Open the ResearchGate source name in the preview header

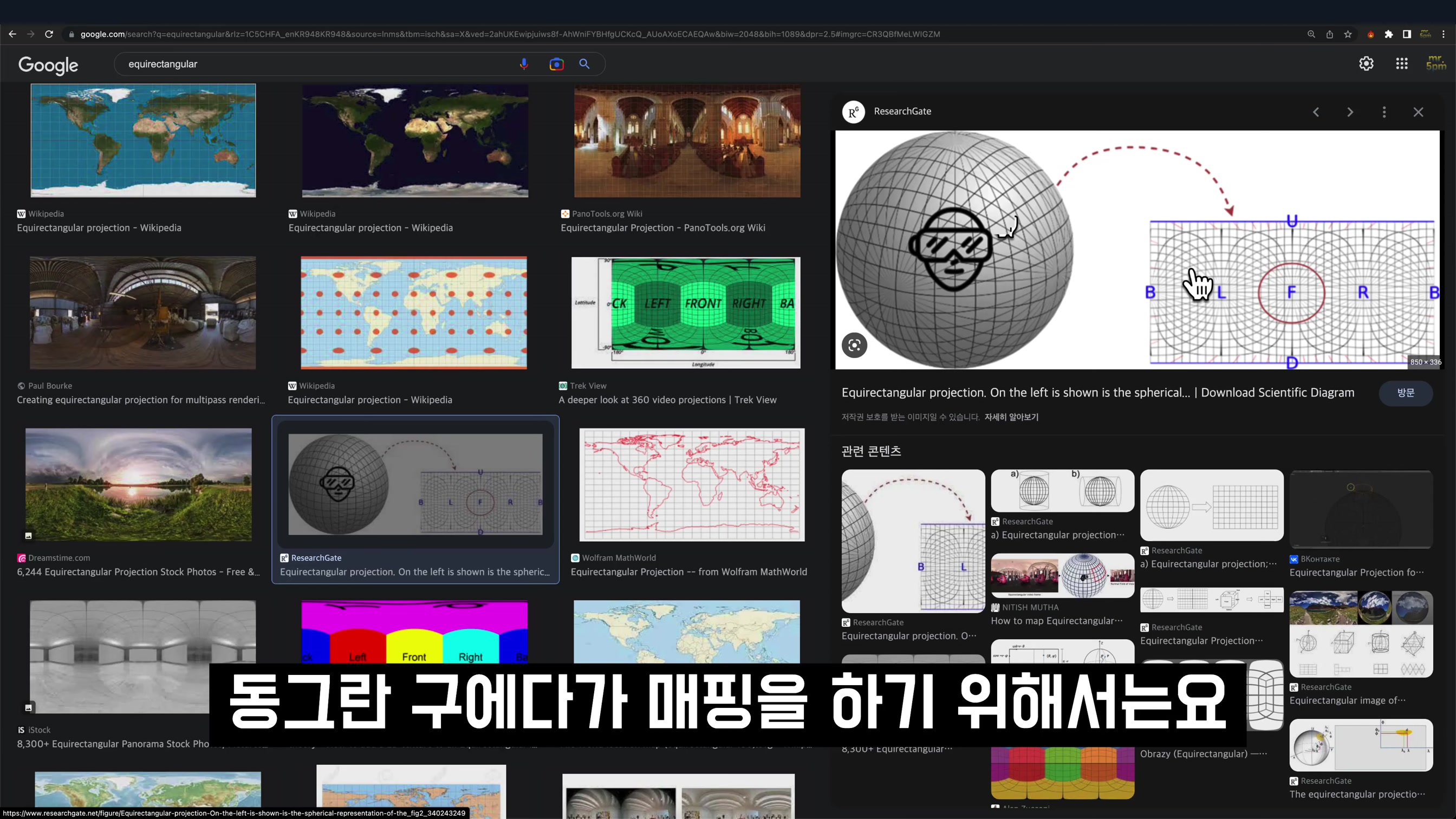coord(902,112)
